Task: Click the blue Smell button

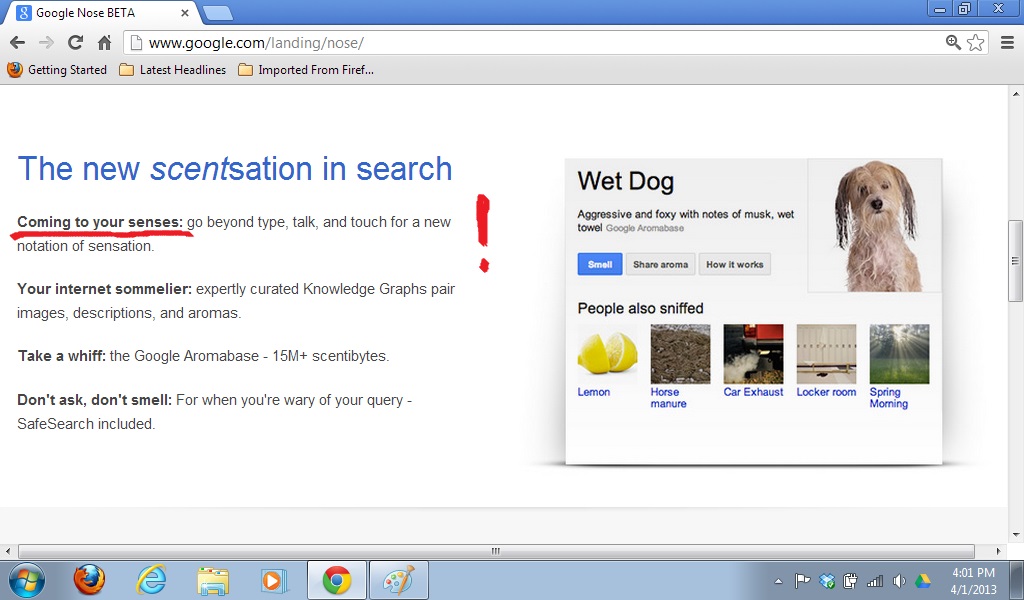Action: pos(600,264)
